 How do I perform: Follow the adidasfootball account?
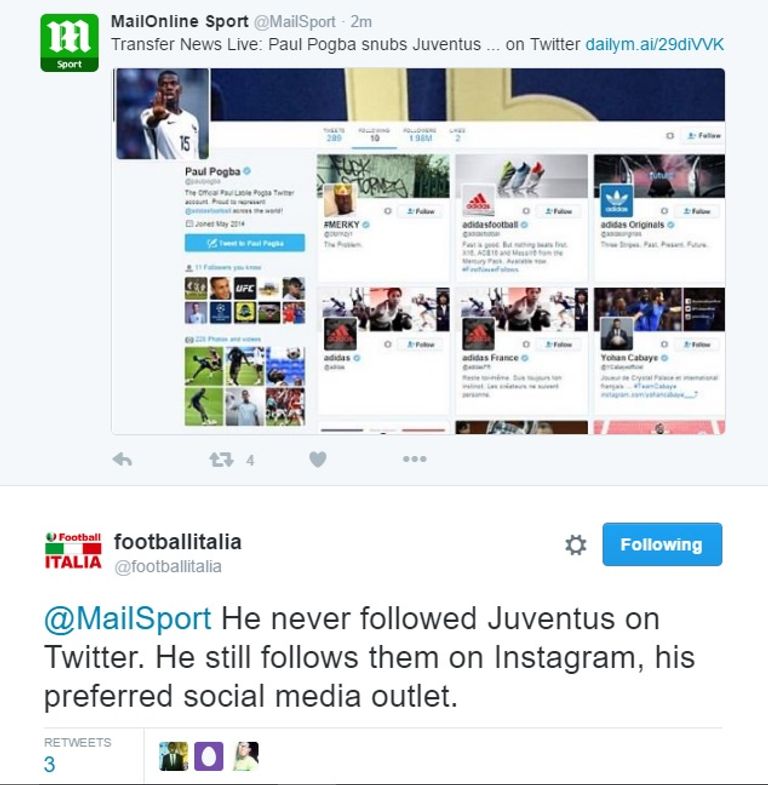[559, 211]
